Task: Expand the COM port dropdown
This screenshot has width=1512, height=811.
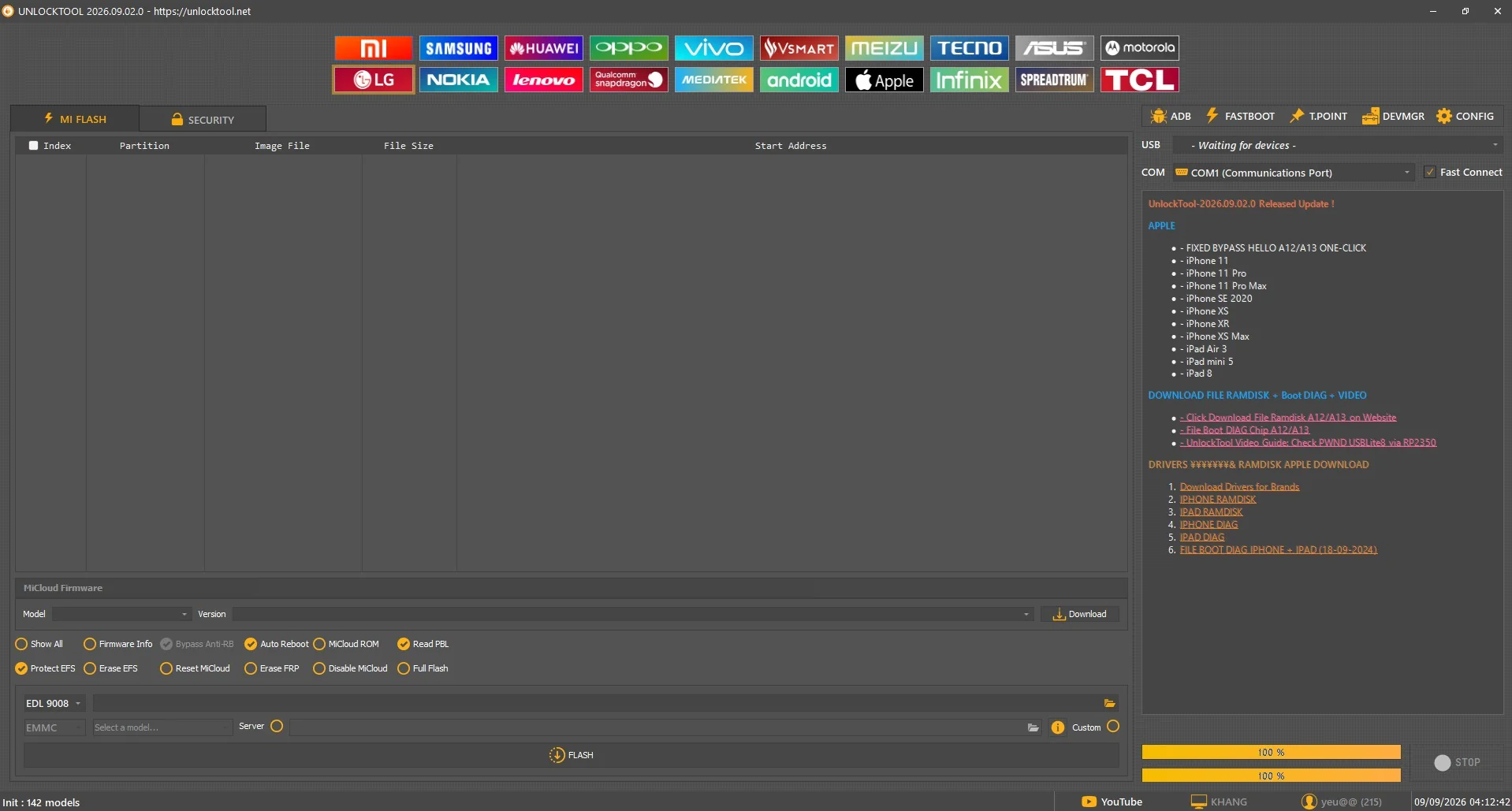Action: click(1294, 173)
